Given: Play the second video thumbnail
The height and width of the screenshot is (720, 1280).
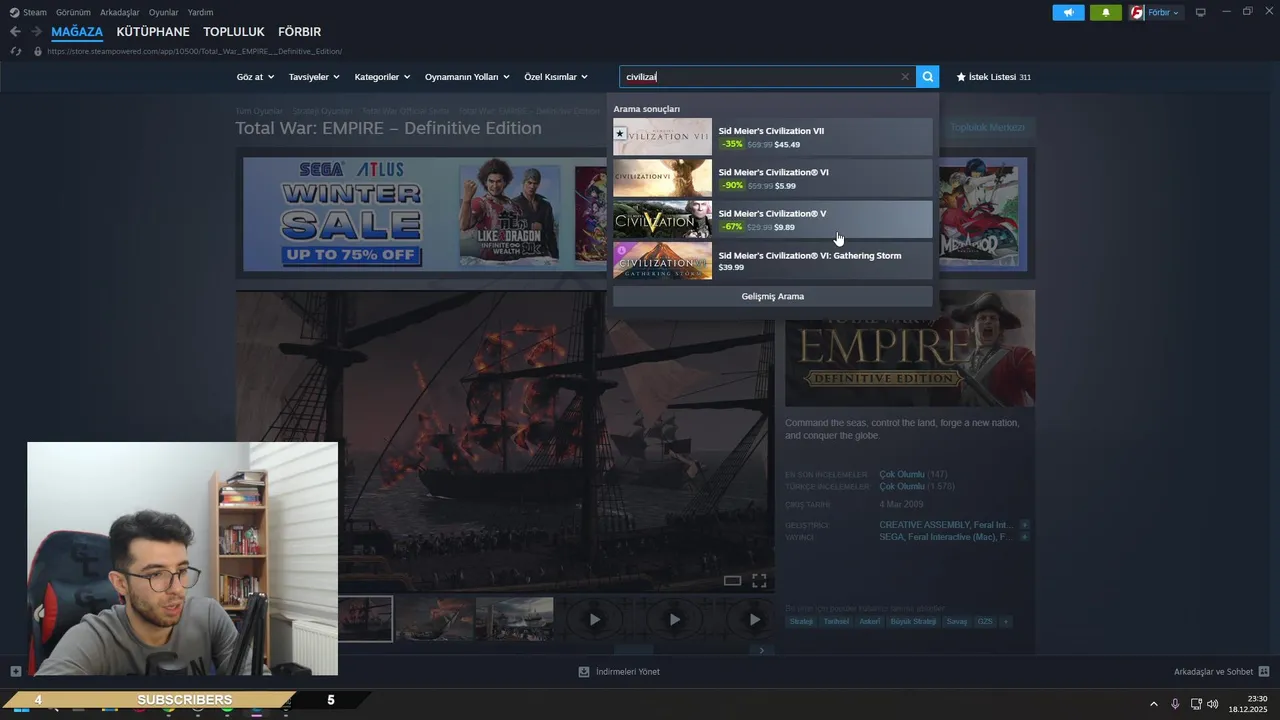Looking at the screenshot, I should tap(674, 619).
